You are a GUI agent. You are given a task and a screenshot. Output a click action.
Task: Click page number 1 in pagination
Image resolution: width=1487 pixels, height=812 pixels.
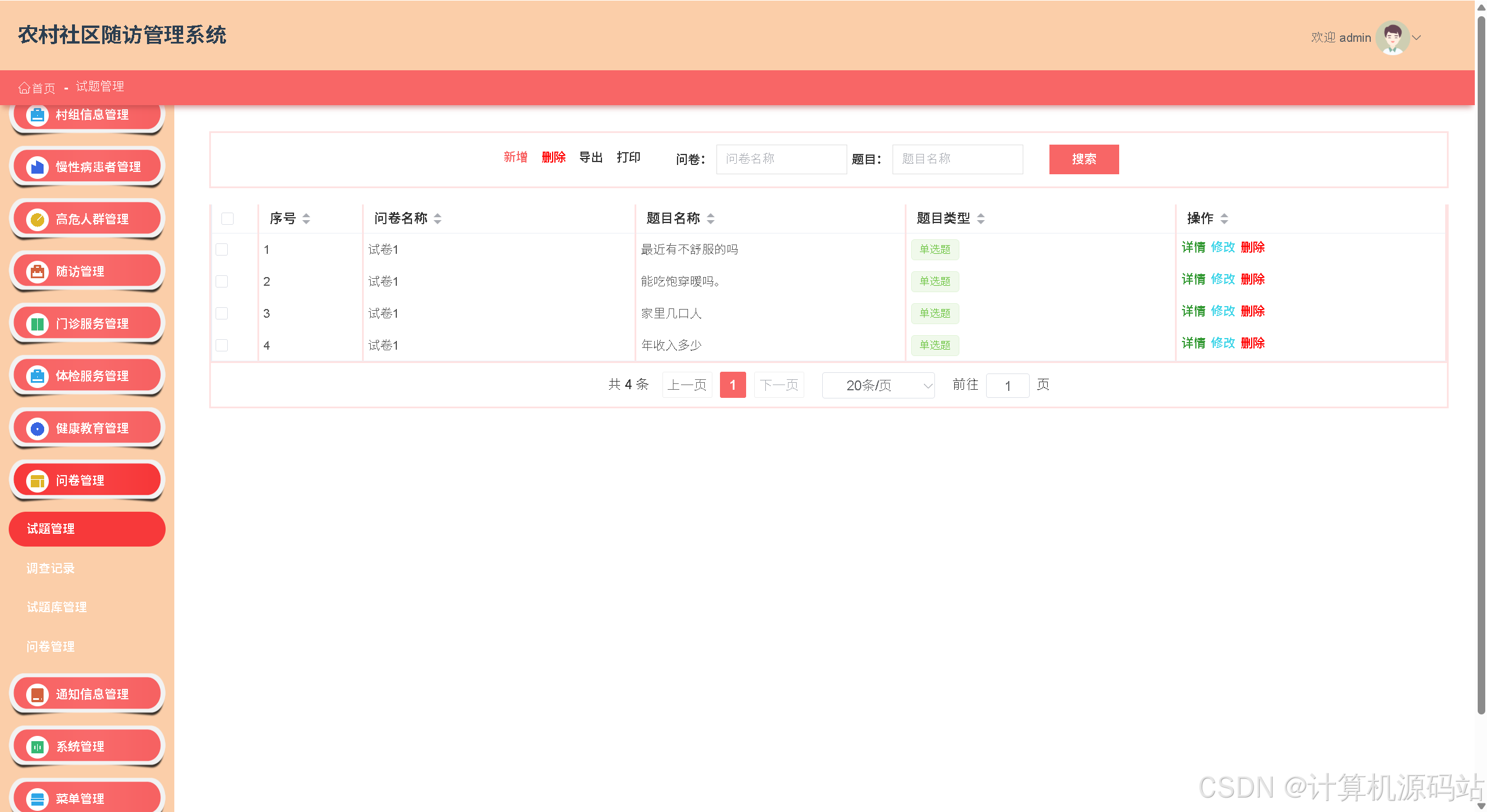733,385
